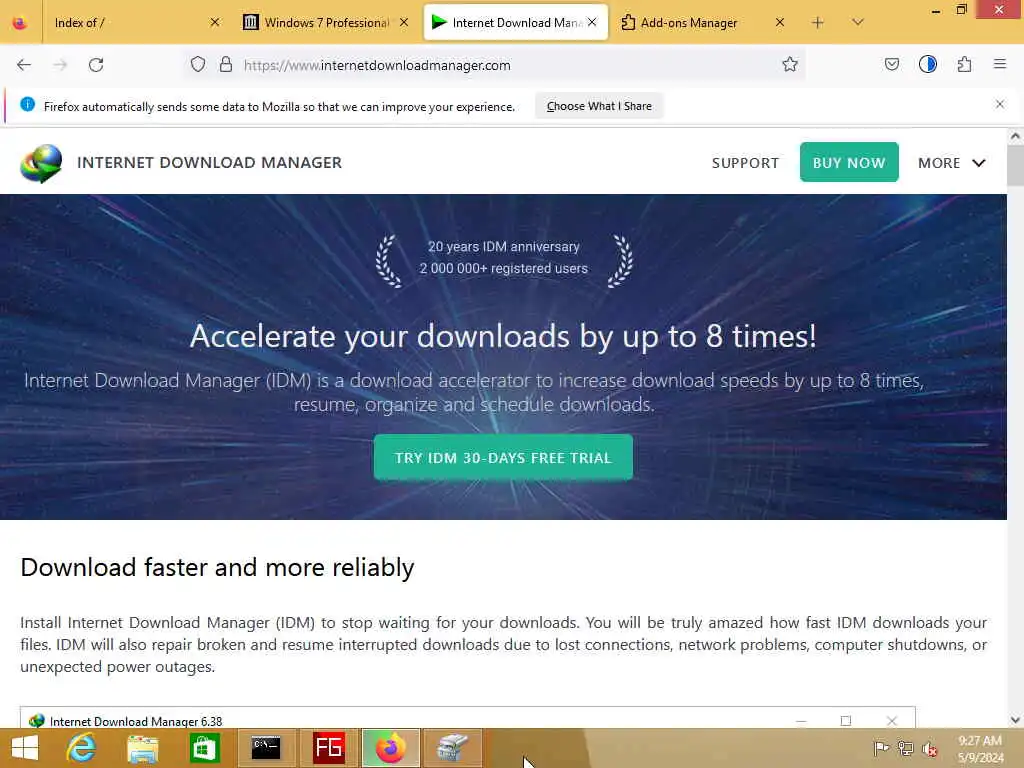Click the IDM globe logo
This screenshot has width=1024, height=768.
point(41,163)
